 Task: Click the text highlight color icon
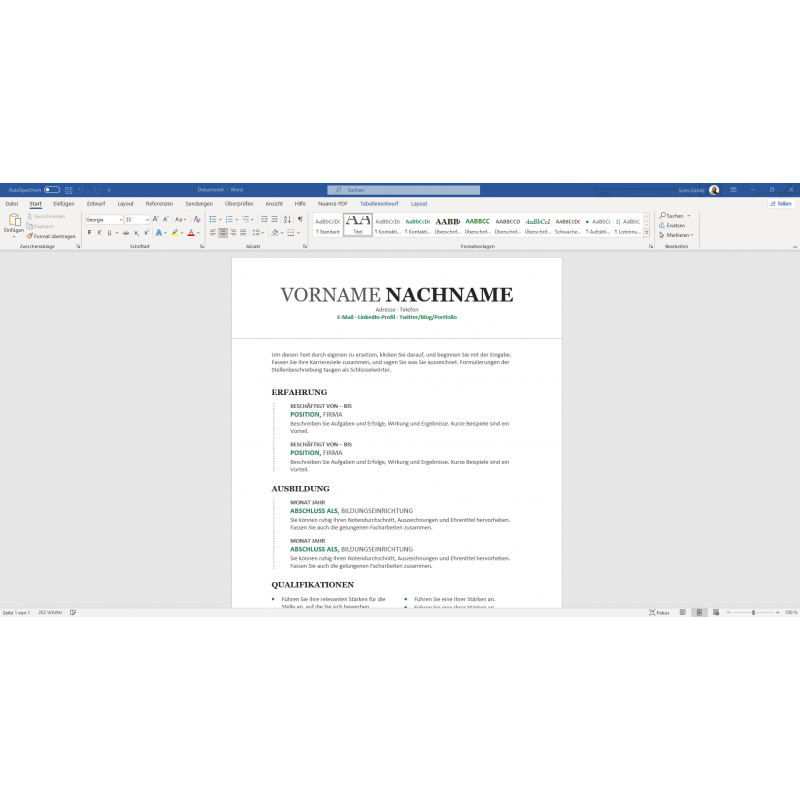(x=174, y=232)
